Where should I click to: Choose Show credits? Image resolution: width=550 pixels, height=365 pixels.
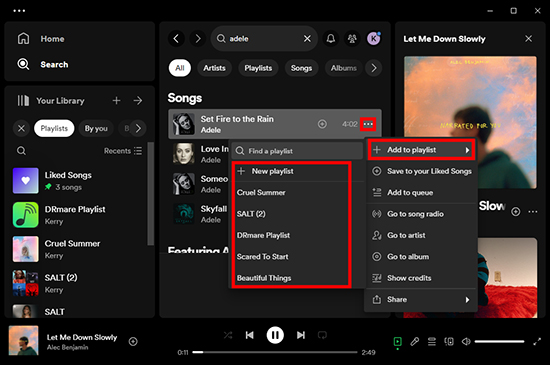(421, 278)
